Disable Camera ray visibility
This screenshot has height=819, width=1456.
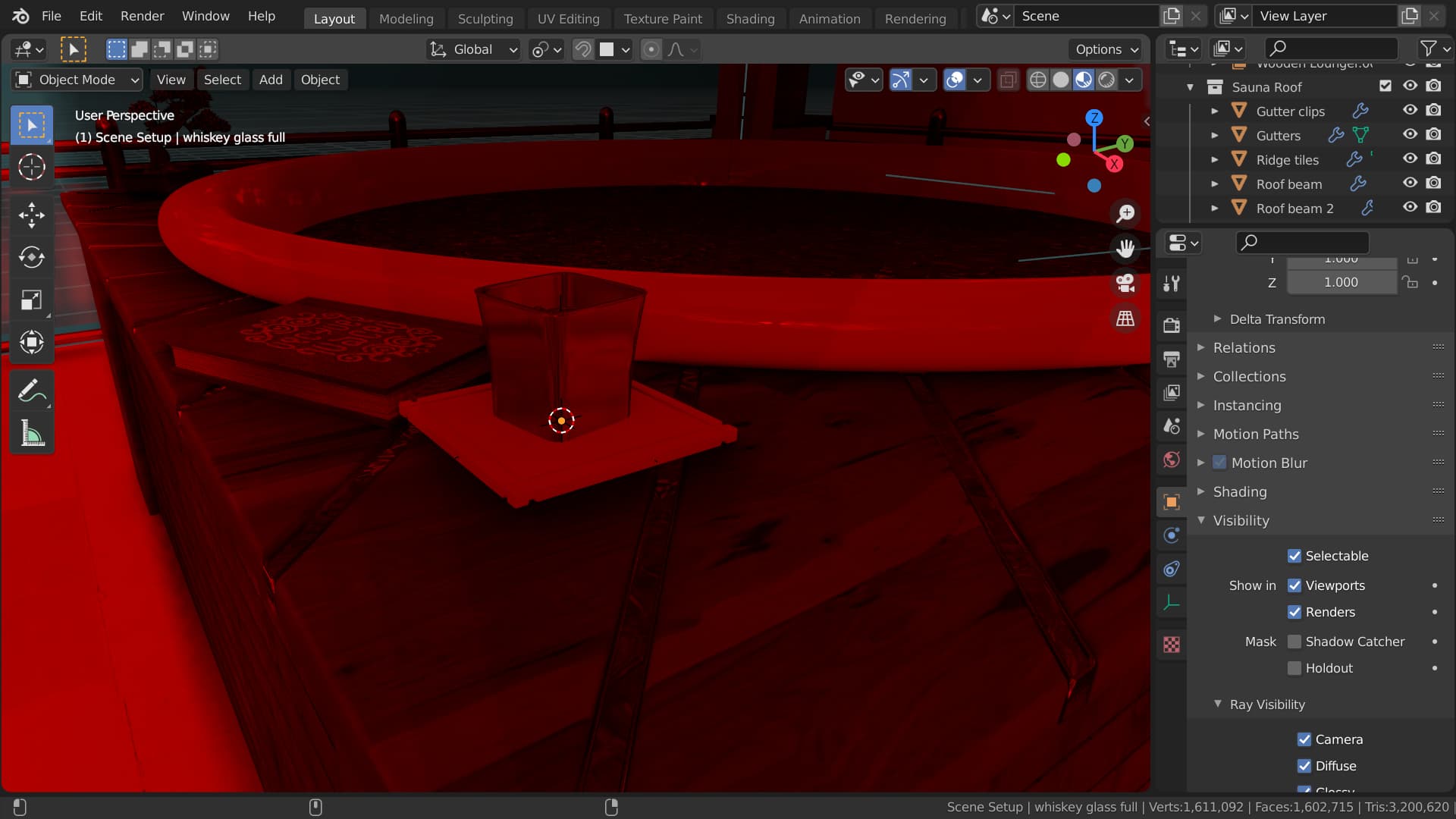coord(1304,739)
